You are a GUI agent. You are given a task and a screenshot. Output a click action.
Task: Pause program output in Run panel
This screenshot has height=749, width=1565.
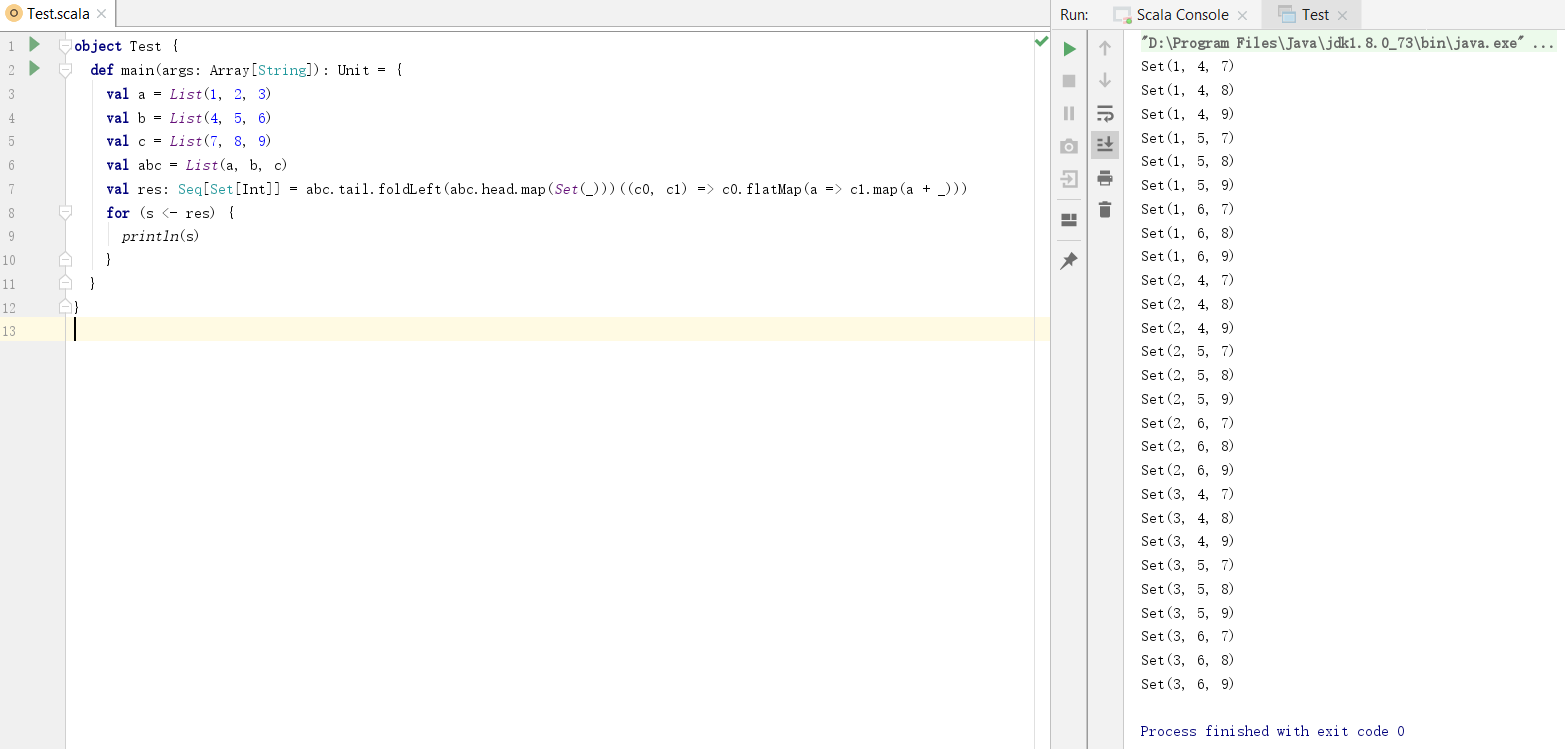click(1069, 113)
